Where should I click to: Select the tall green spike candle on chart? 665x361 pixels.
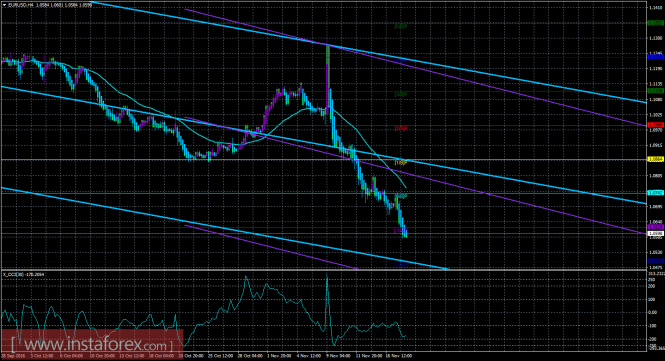point(328,76)
